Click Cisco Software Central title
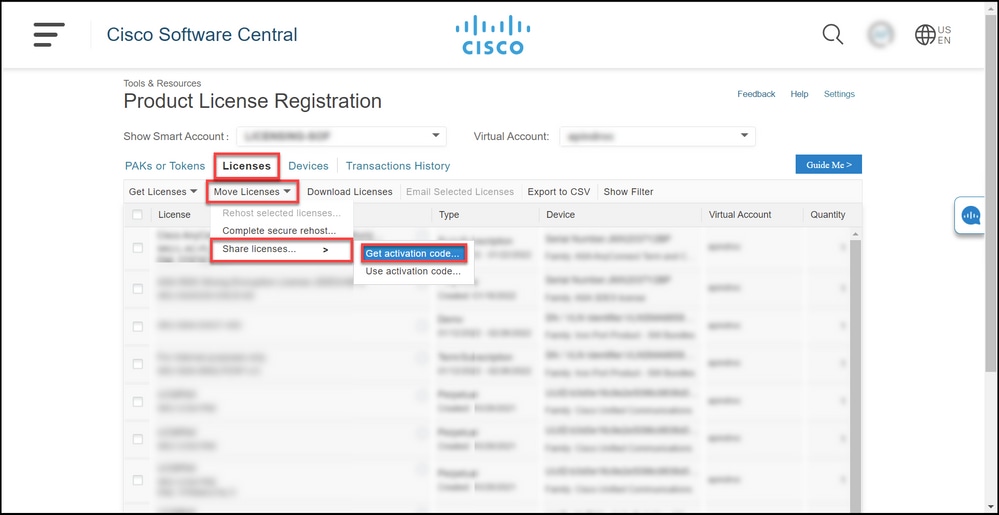The image size is (999, 515). tap(202, 34)
